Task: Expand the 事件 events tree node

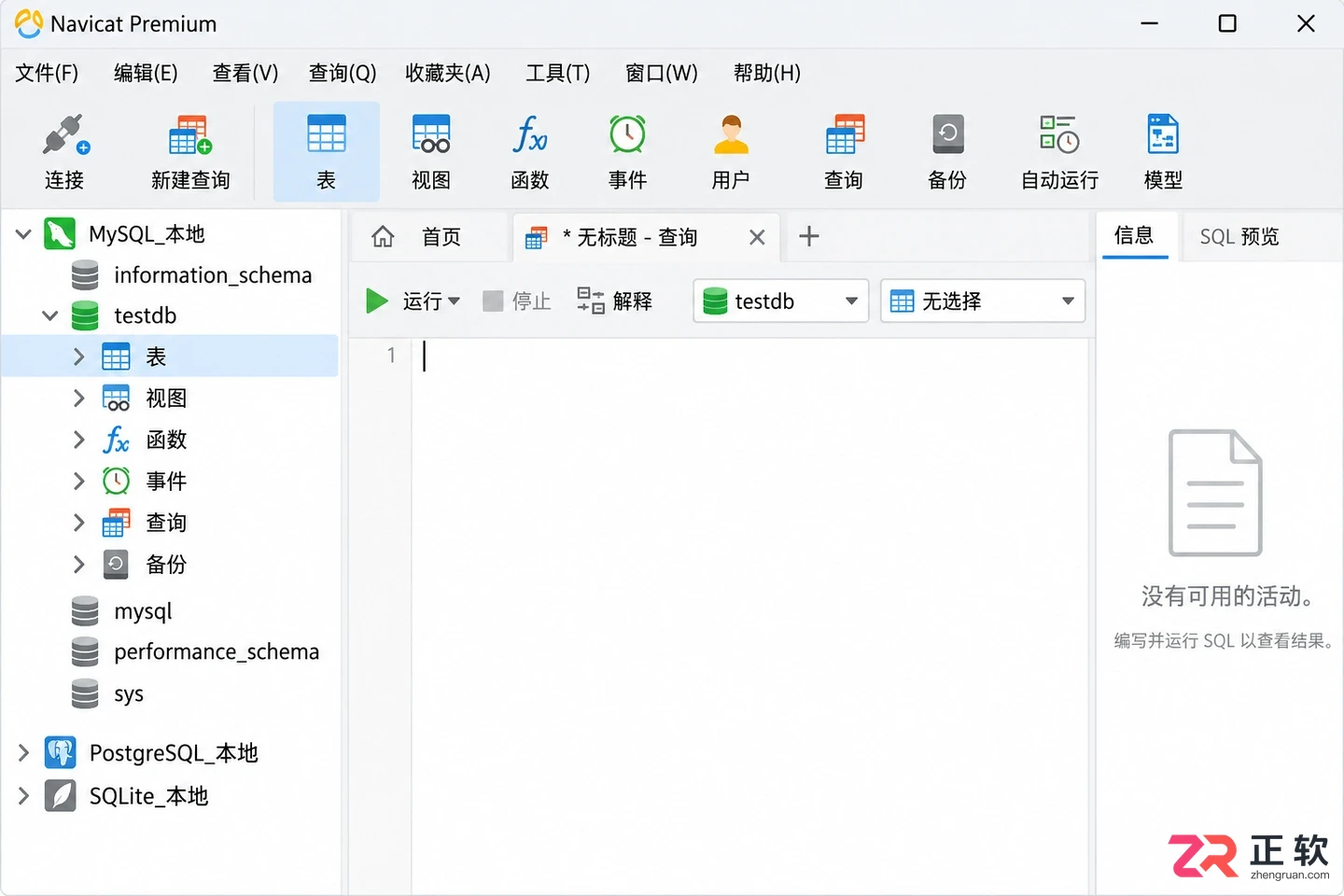Action: coord(78,481)
